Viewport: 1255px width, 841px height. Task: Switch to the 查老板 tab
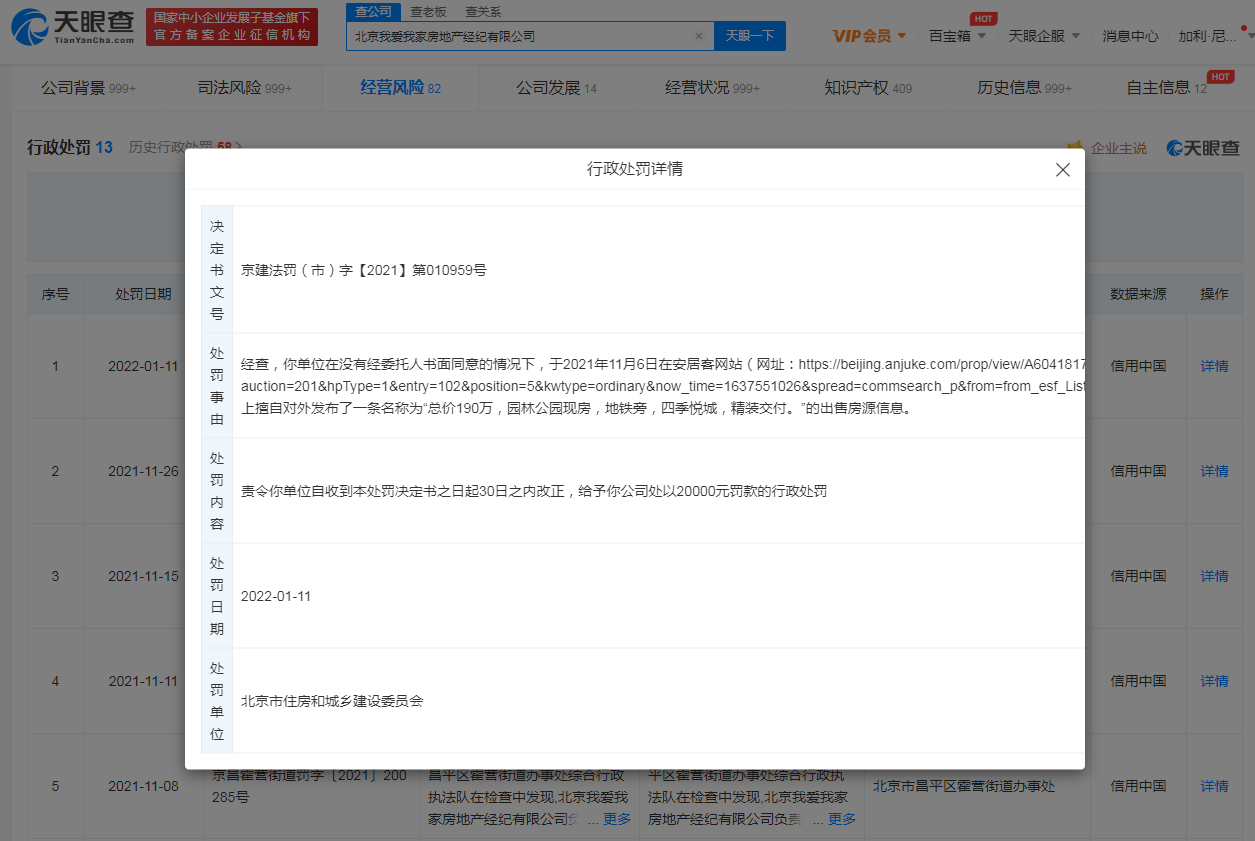pos(428,12)
